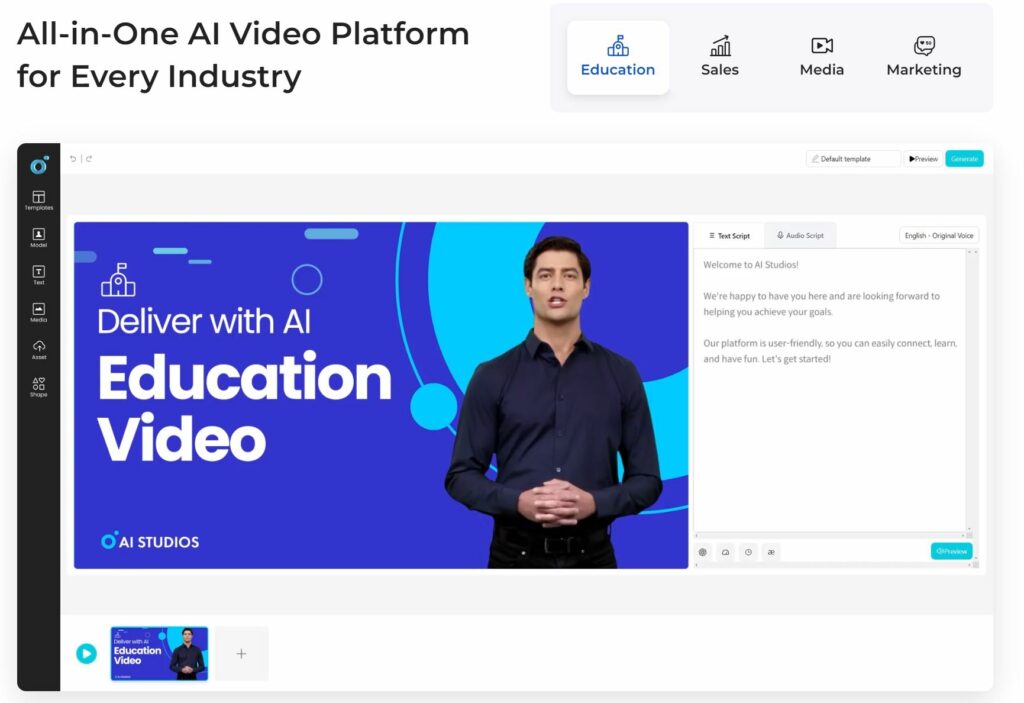Screen dimensions: 1024x703
Task: Click into the script text area
Action: point(829,392)
